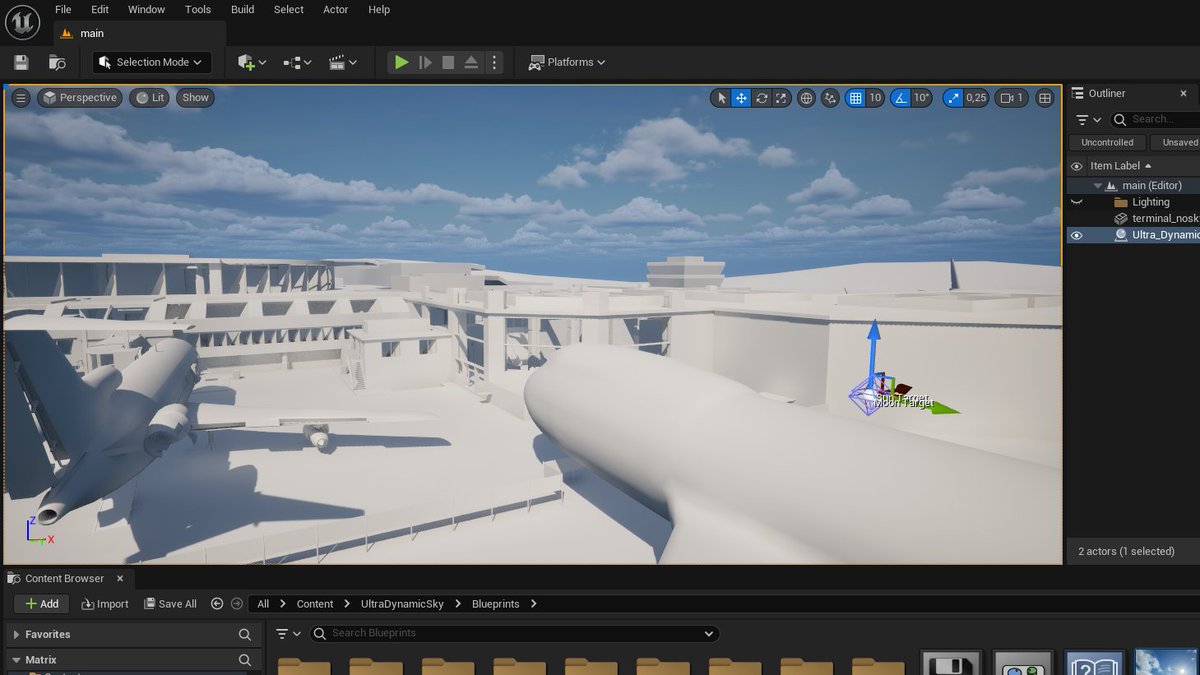Collapse the main (Editor) level in Outliner
This screenshot has height=675, width=1200.
(x=1097, y=185)
